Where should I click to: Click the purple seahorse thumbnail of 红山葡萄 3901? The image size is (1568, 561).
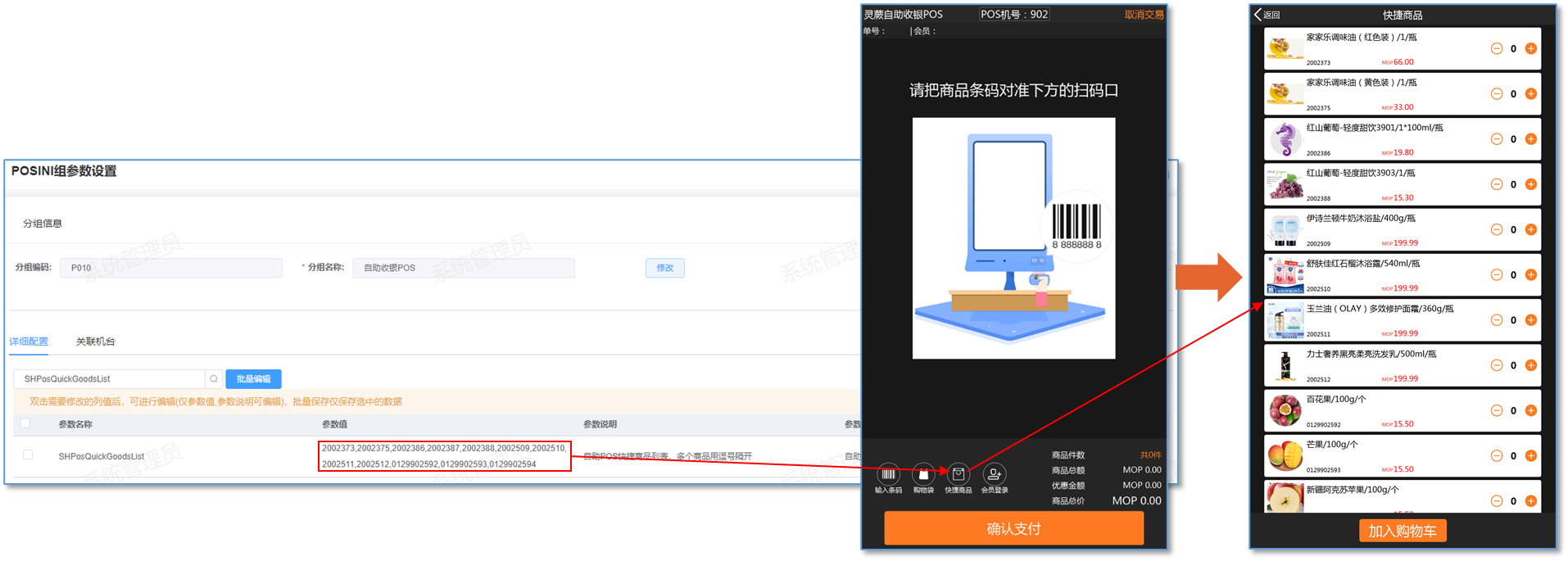tap(1285, 139)
